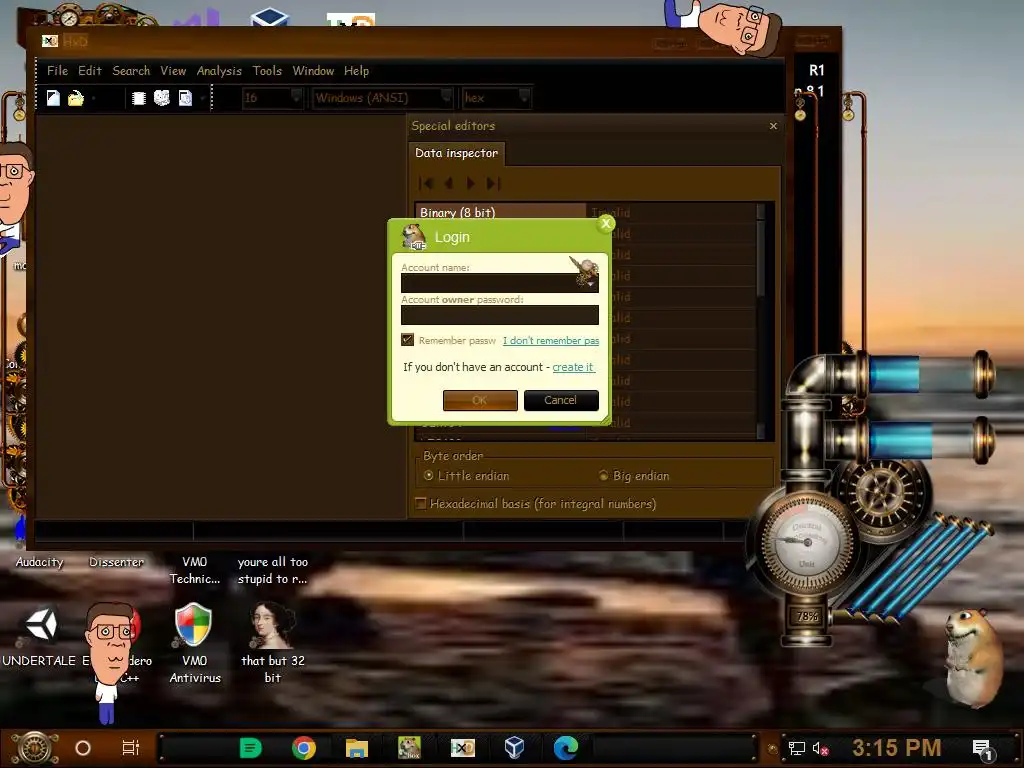
Task: Open the View menu
Action: point(173,71)
